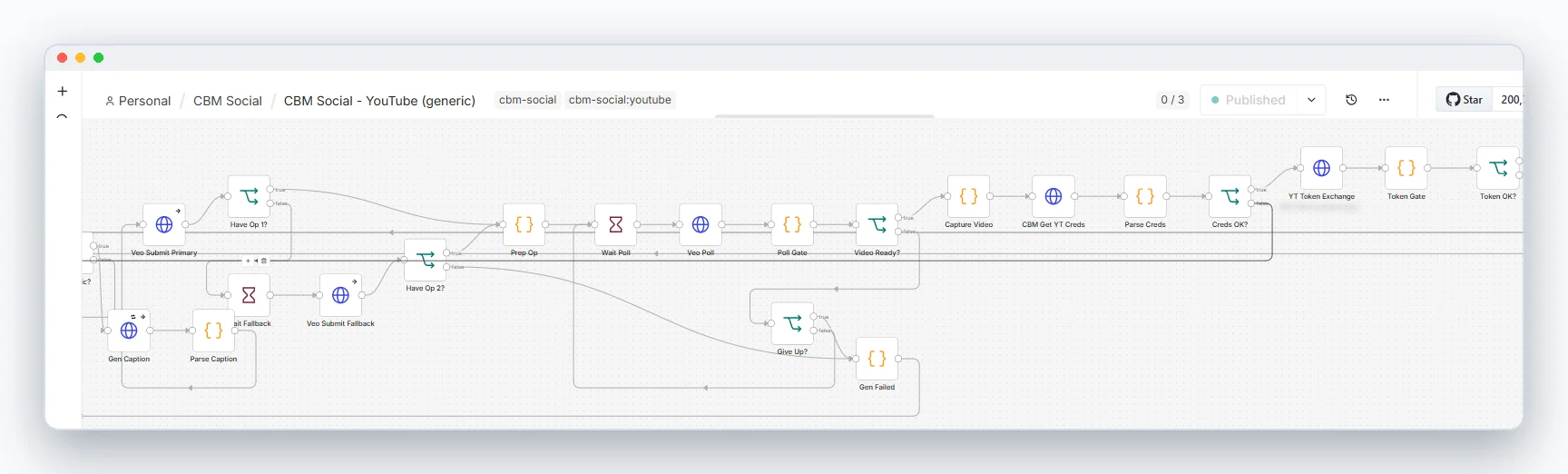
Task: Select the Poll Gate code node
Action: (x=792, y=224)
